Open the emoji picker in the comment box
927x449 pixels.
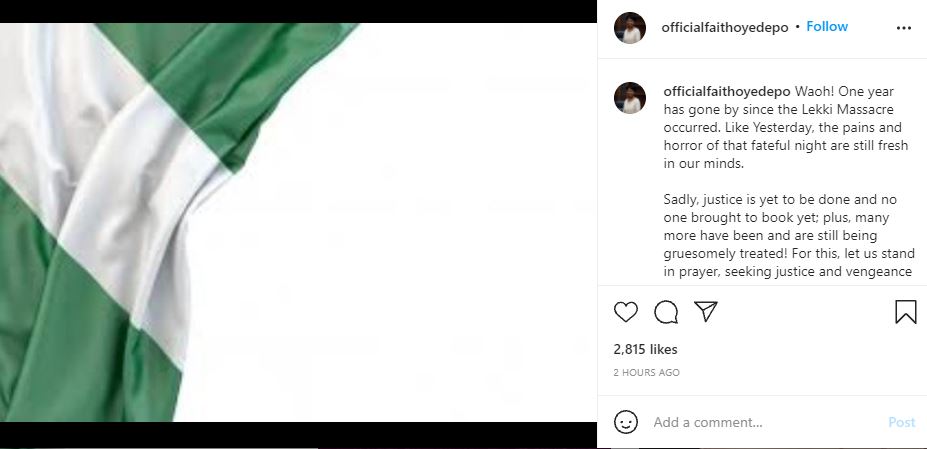tap(626, 422)
